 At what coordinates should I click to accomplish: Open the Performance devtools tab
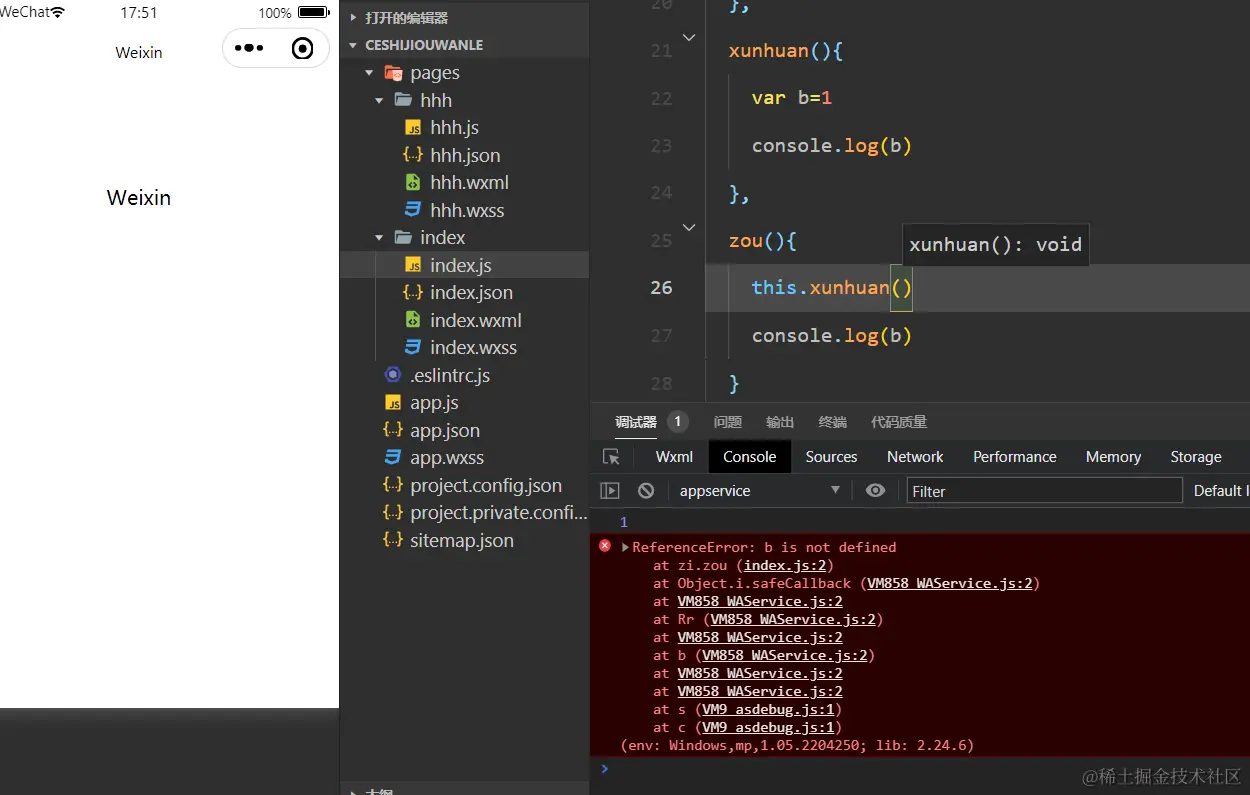point(1015,456)
